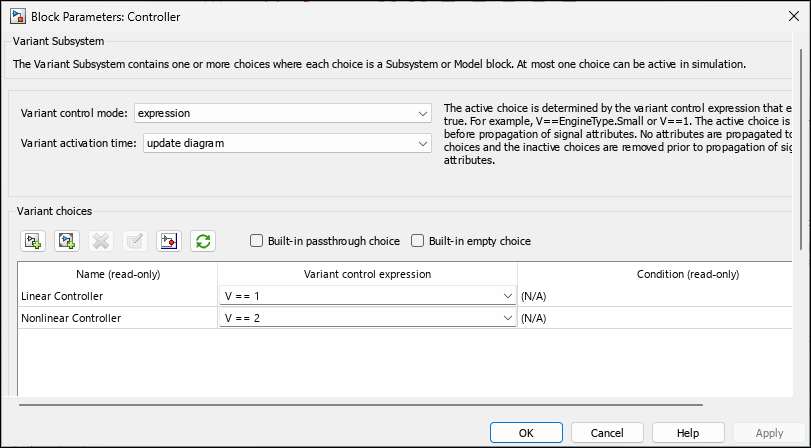Open Help for this dialog

pyautogui.click(x=688, y=433)
